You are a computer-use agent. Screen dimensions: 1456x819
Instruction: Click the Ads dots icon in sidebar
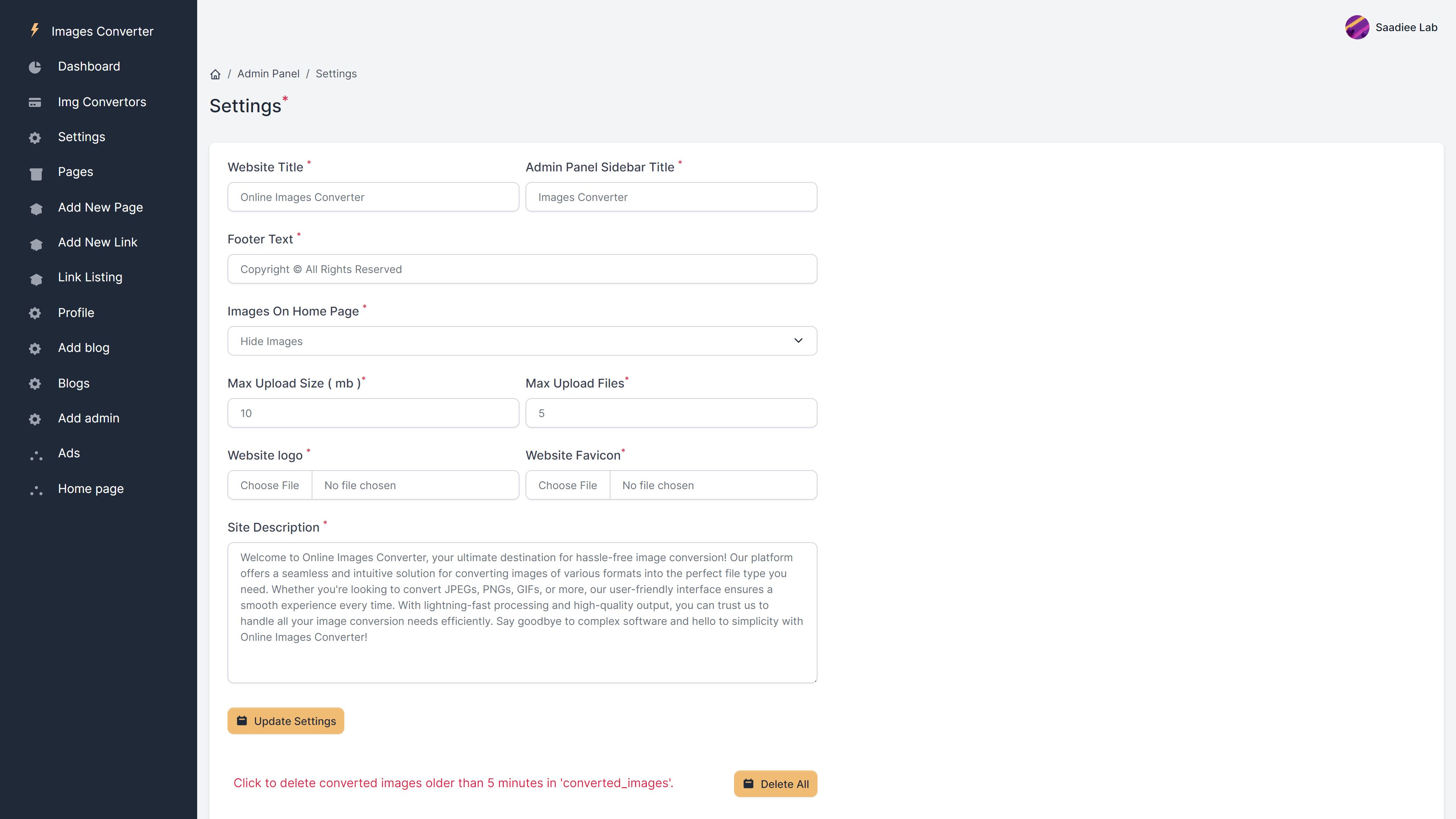point(36,455)
